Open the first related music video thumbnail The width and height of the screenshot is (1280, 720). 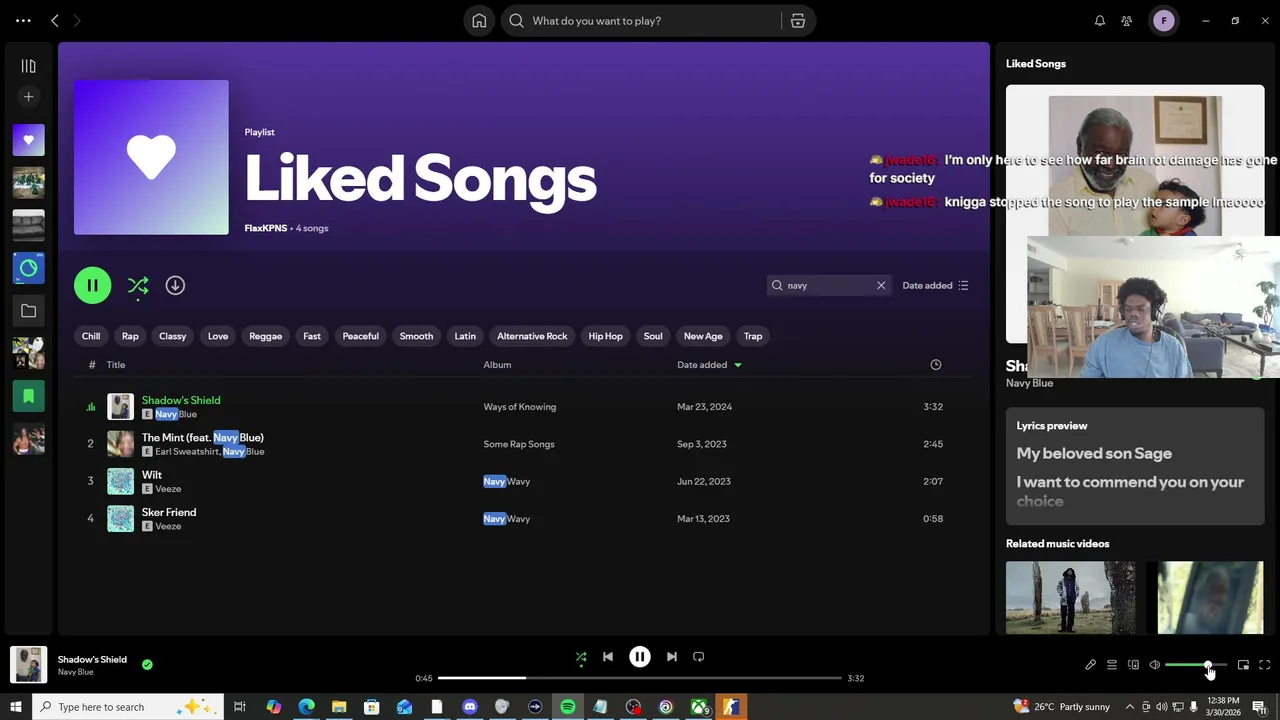click(x=1070, y=598)
